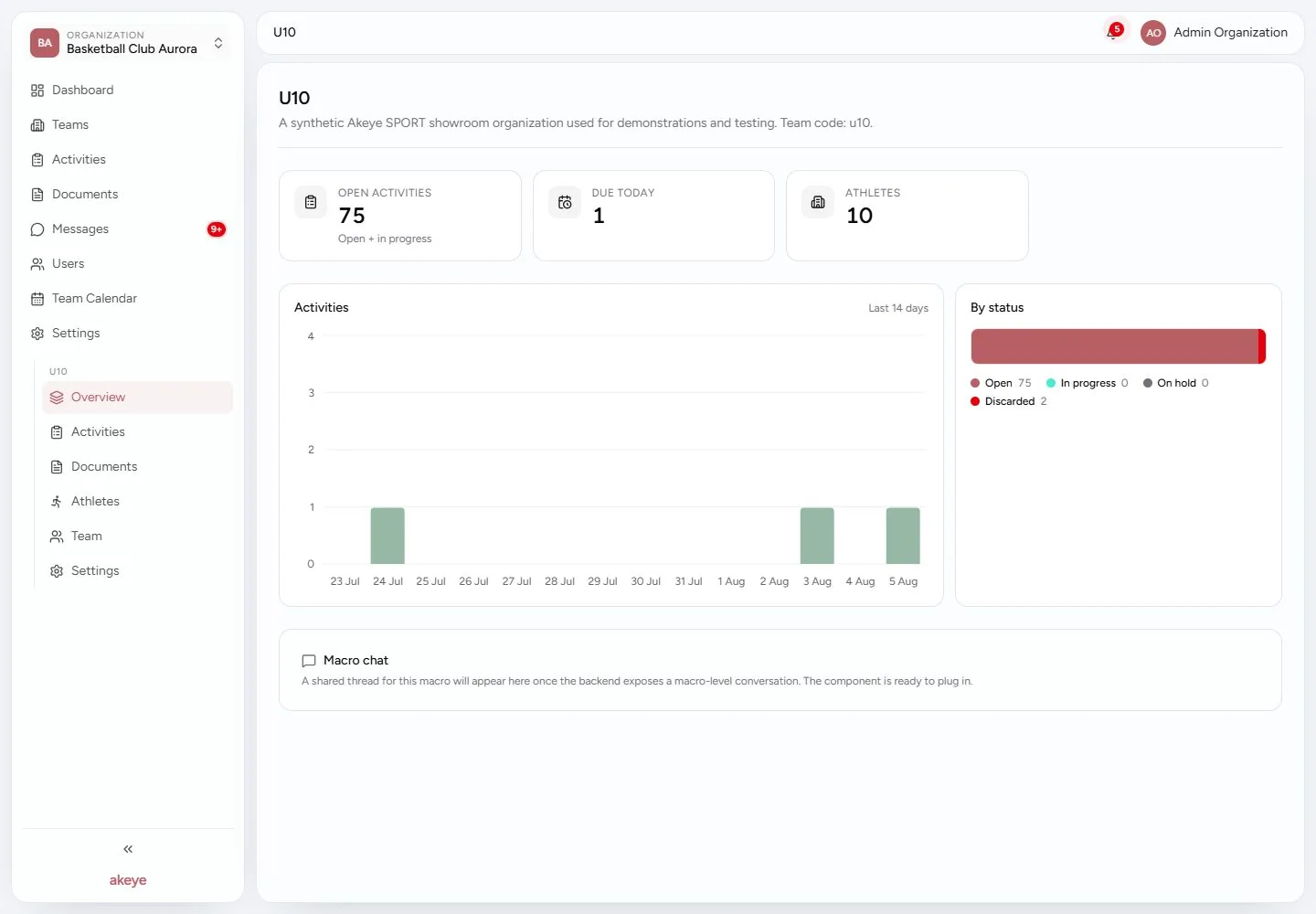Click the Athletes card icon
The width and height of the screenshot is (1316, 914).
click(818, 202)
